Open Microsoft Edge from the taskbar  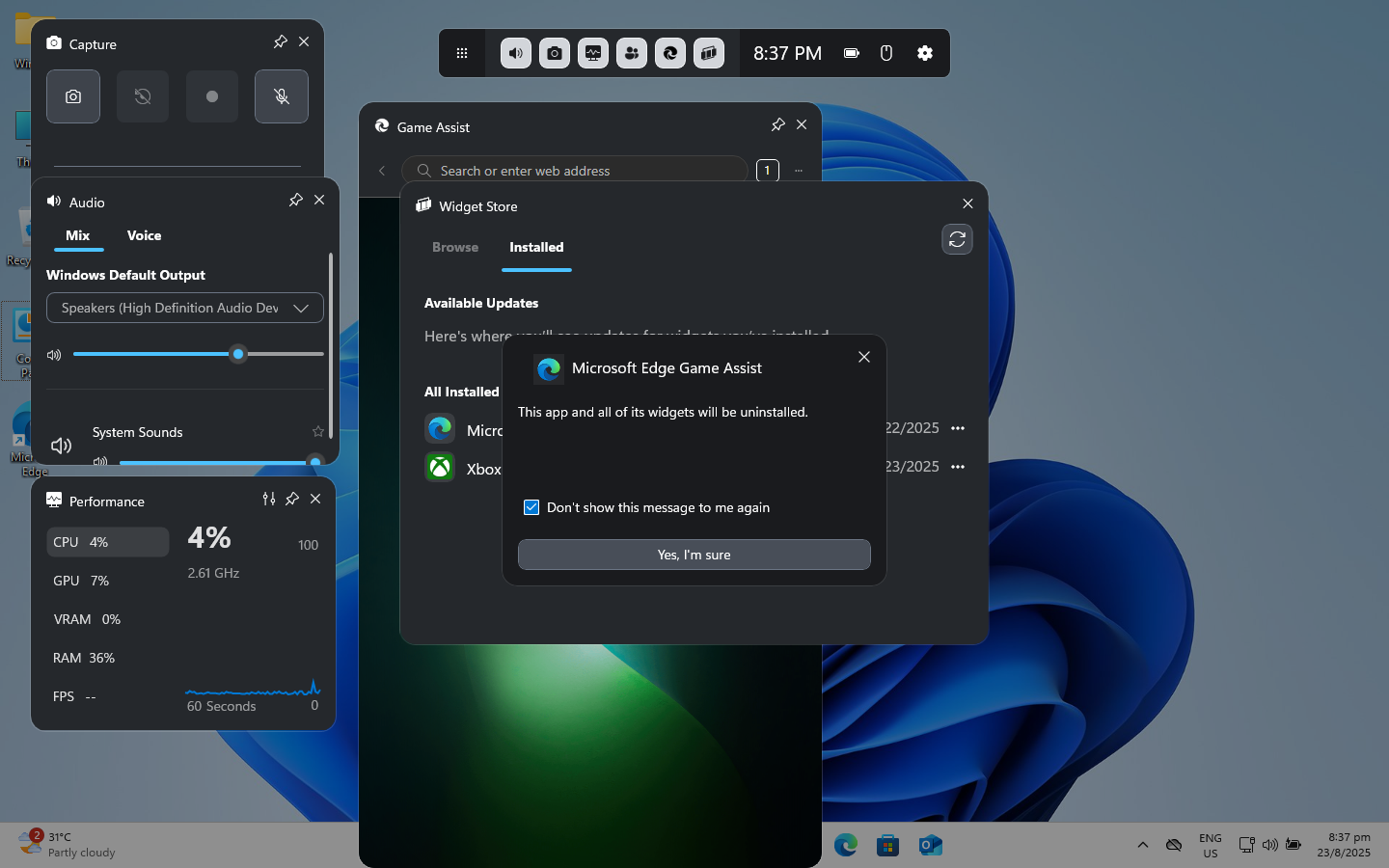pyautogui.click(x=846, y=845)
